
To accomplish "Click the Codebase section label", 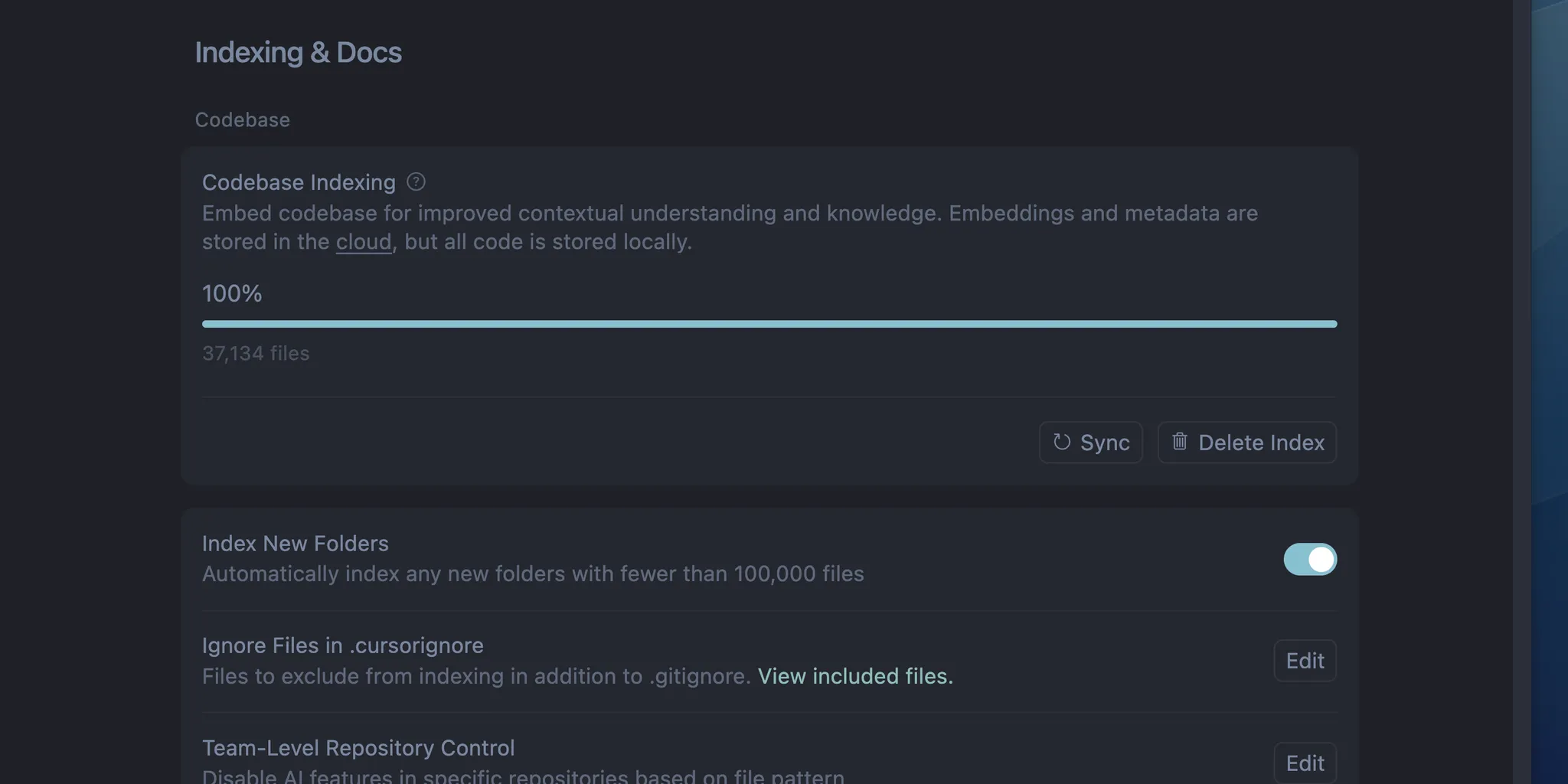I will (x=243, y=120).
